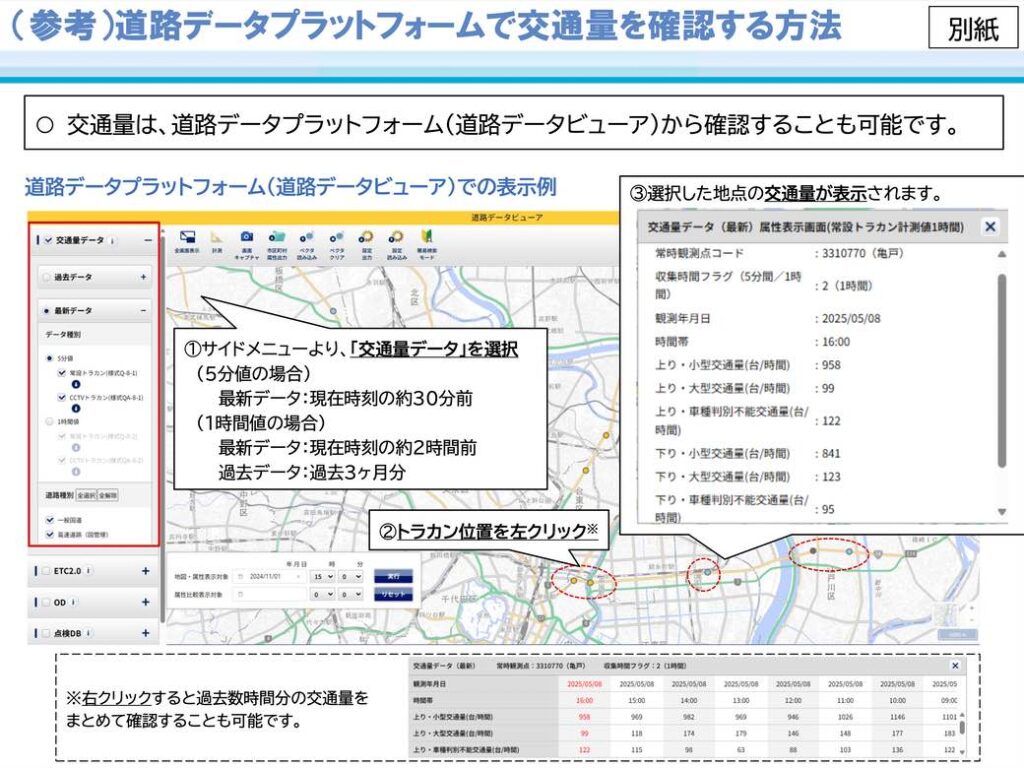
Task: Click the history table vertical scrollbar thumb
Action: point(962,726)
